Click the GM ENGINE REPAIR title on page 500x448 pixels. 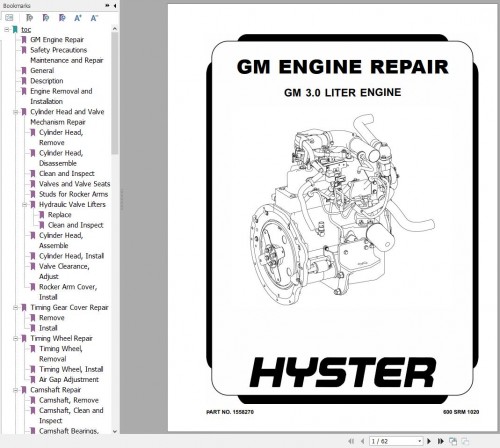(343, 67)
